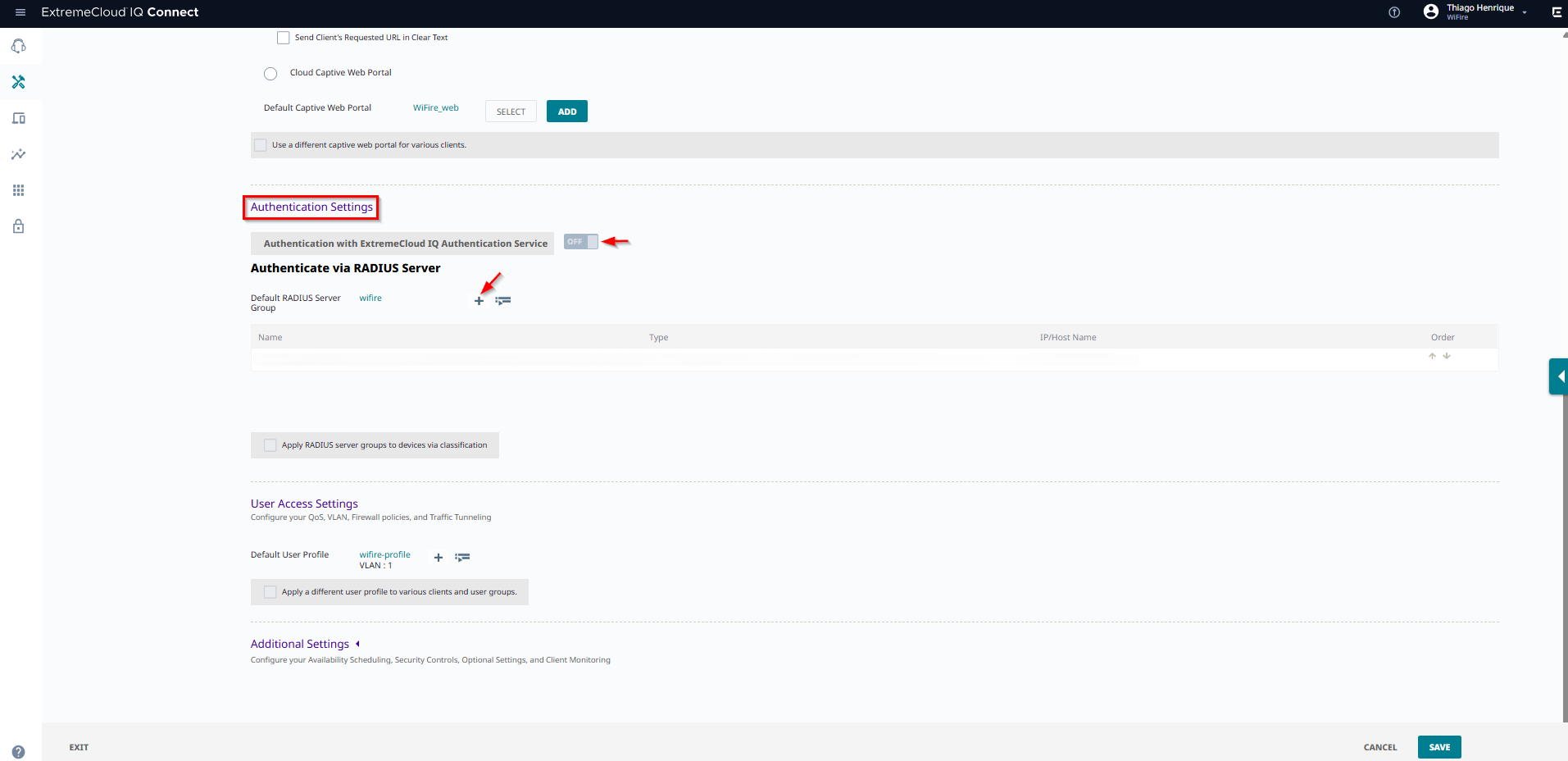This screenshot has height=761, width=1568.
Task: Expand the right side panel tab
Action: pyautogui.click(x=1559, y=376)
